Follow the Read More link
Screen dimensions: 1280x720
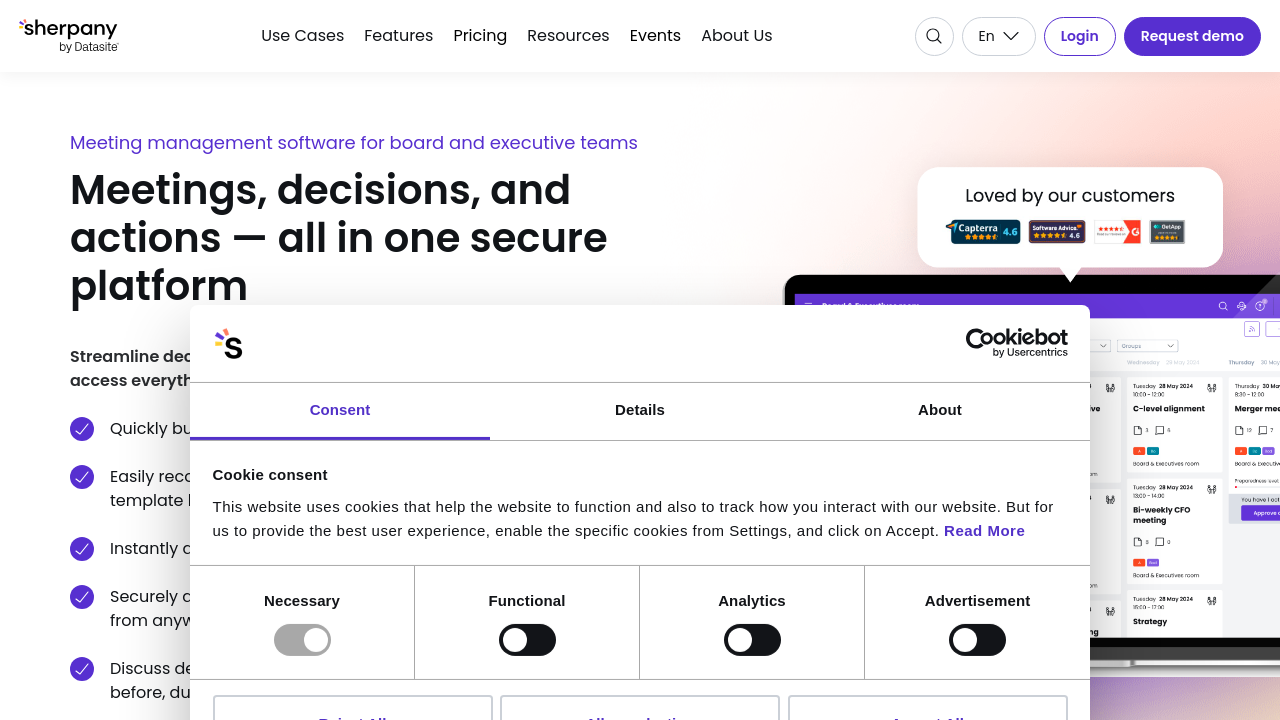(984, 531)
